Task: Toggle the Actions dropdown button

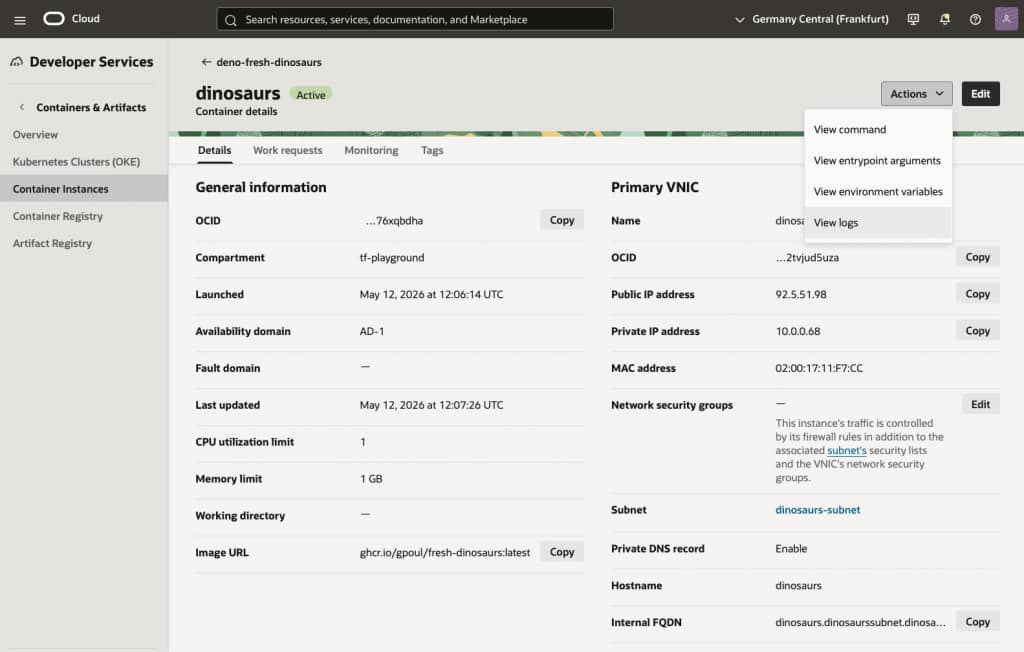Action: pyautogui.click(x=916, y=93)
